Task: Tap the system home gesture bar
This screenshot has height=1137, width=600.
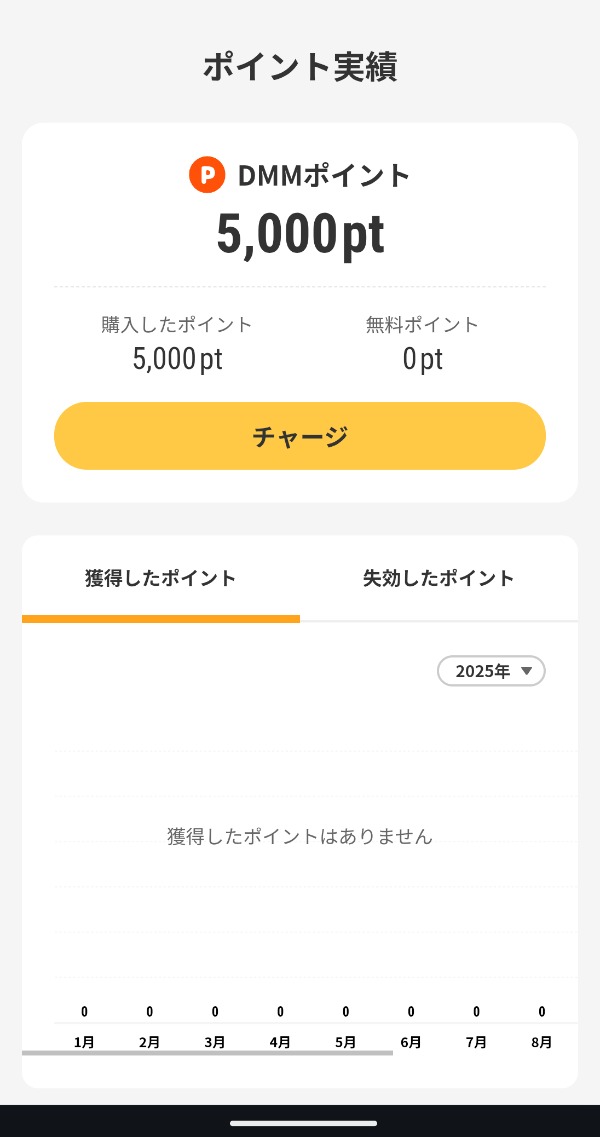Action: [x=303, y=1123]
